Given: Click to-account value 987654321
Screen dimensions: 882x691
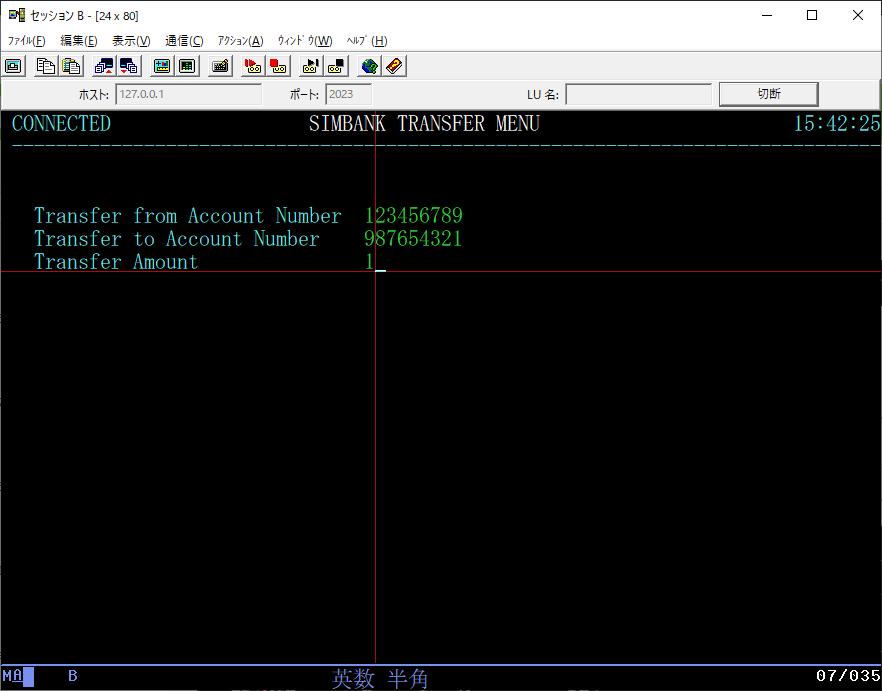Looking at the screenshot, I should pos(413,239).
